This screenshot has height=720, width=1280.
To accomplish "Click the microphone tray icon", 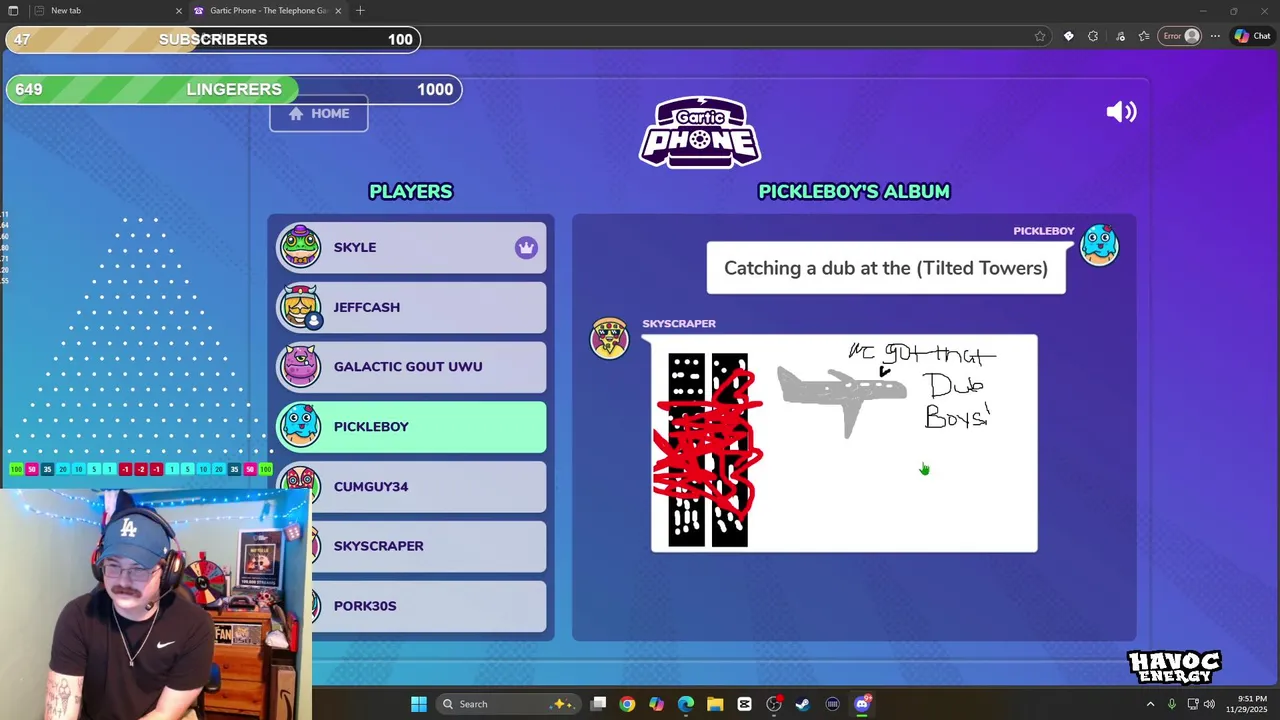I will pyautogui.click(x=1172, y=704).
